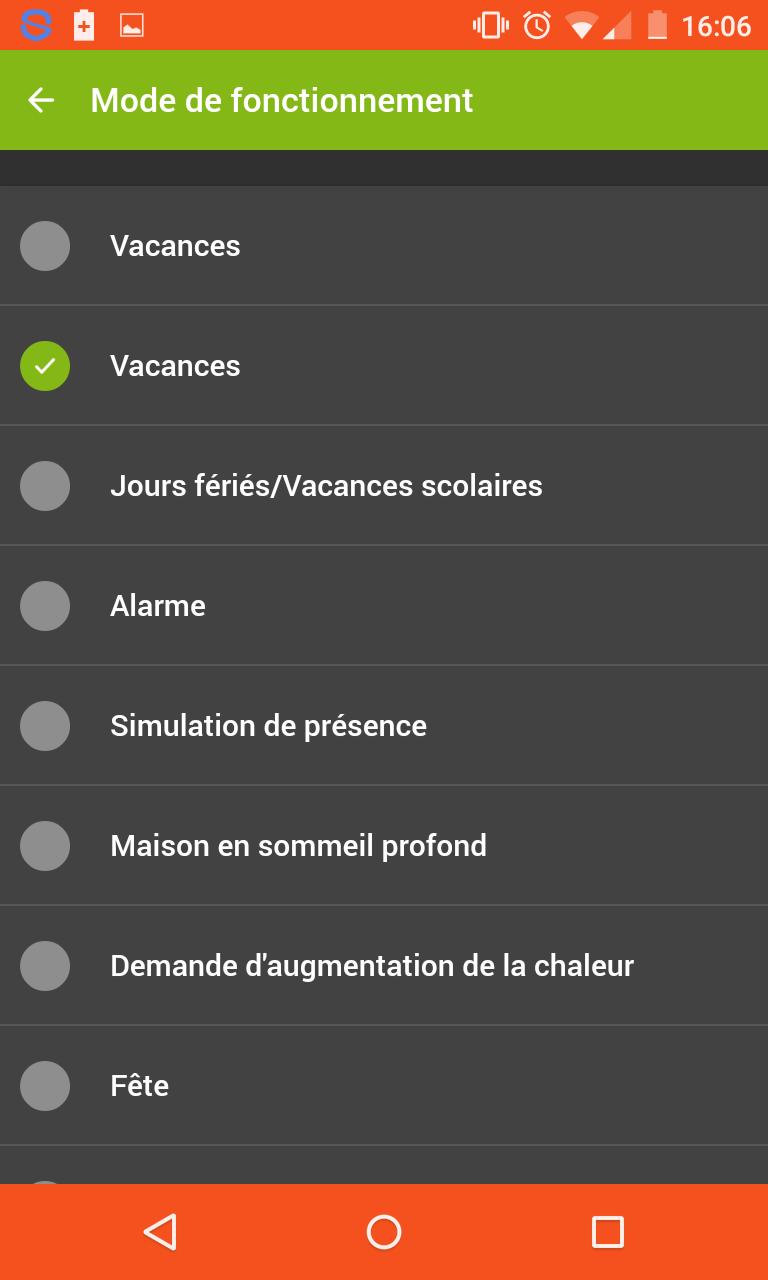Tap the alarm clock status icon
This screenshot has height=1280, width=768.
[537, 25]
